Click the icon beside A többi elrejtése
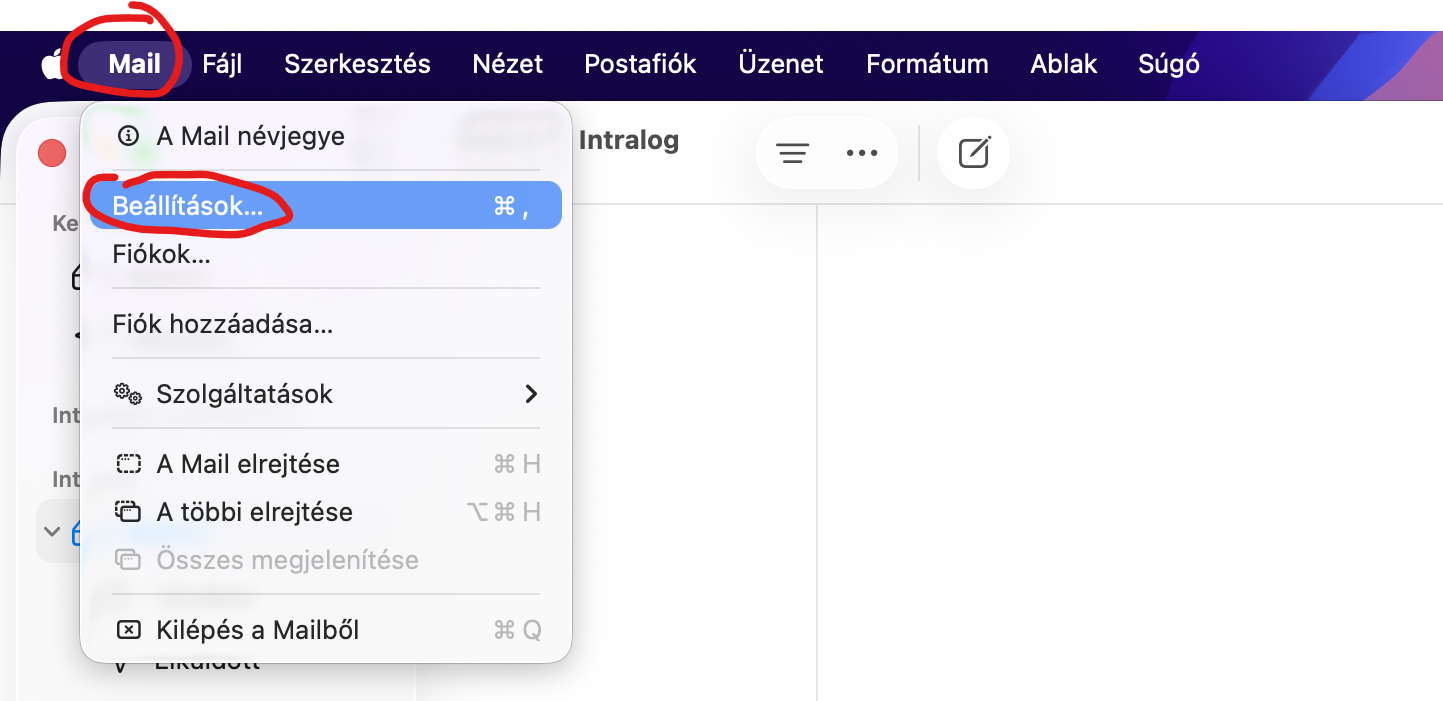This screenshot has width=1443, height=701. coord(128,512)
